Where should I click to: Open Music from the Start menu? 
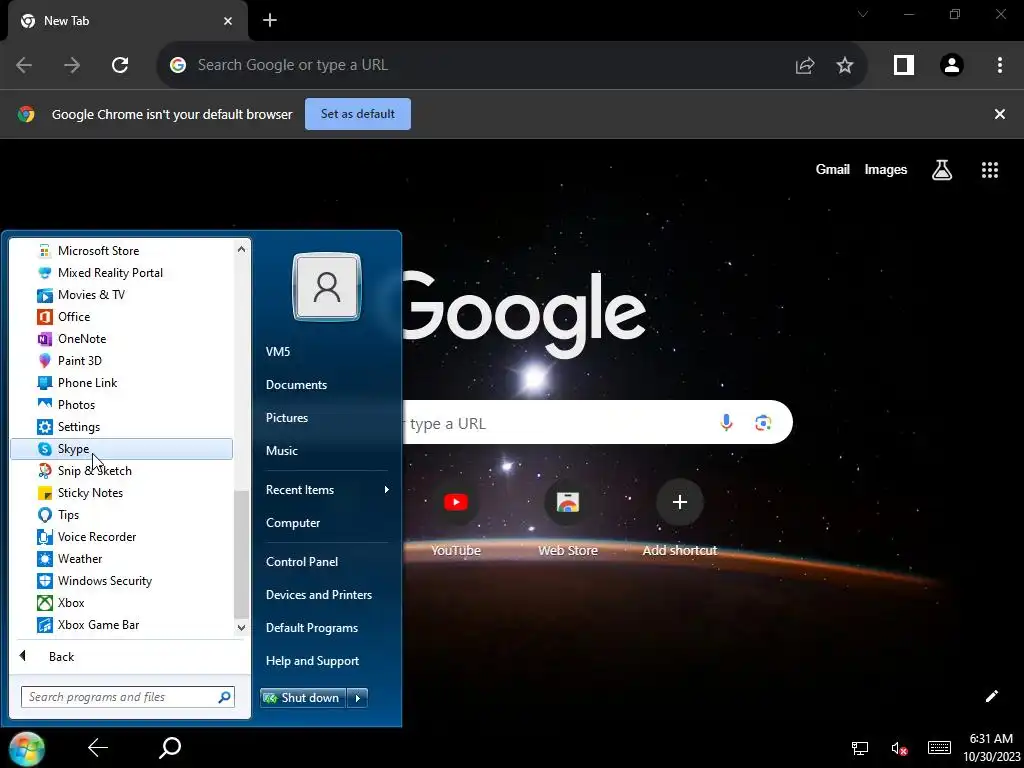(281, 451)
